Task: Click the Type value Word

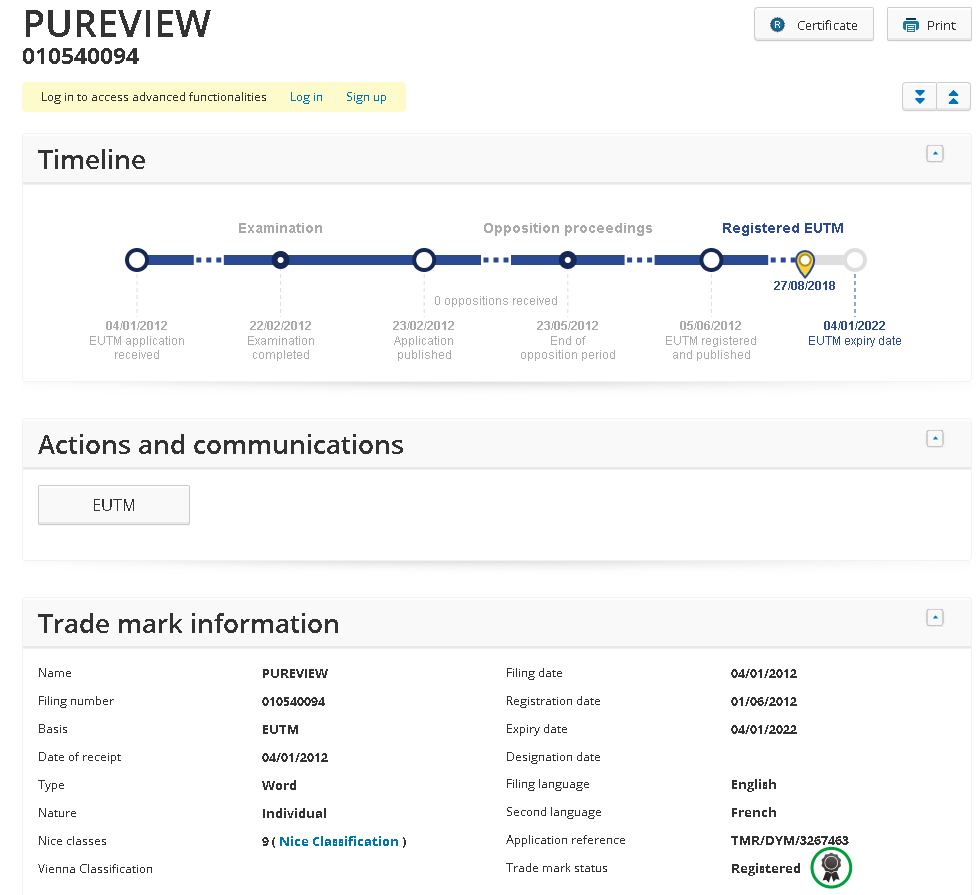Action: click(279, 785)
